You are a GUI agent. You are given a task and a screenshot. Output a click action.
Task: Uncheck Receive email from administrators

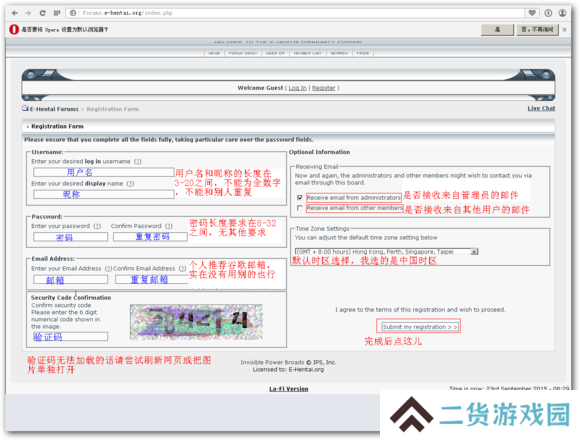click(300, 198)
